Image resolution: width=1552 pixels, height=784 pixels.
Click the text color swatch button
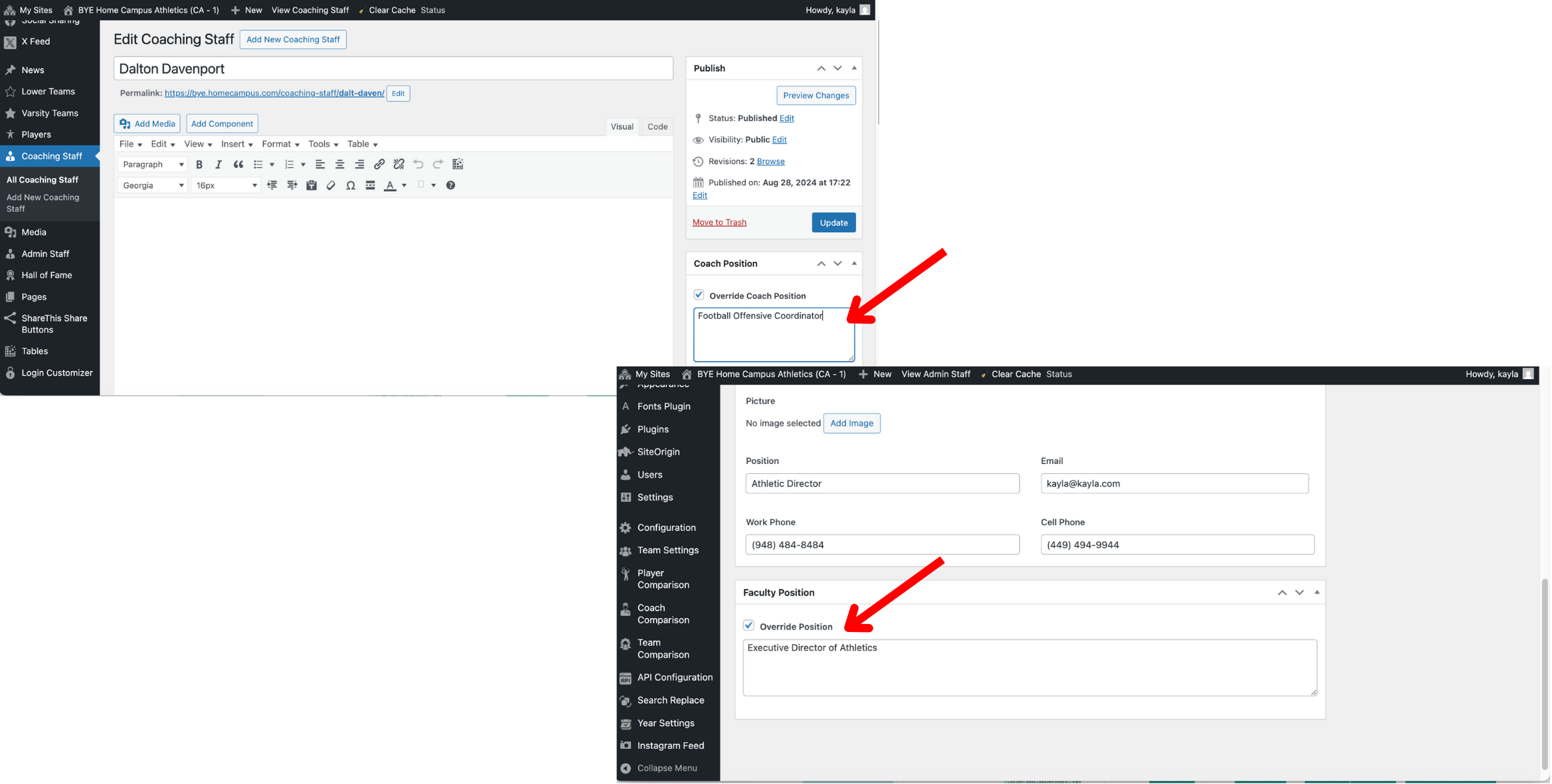pos(390,186)
